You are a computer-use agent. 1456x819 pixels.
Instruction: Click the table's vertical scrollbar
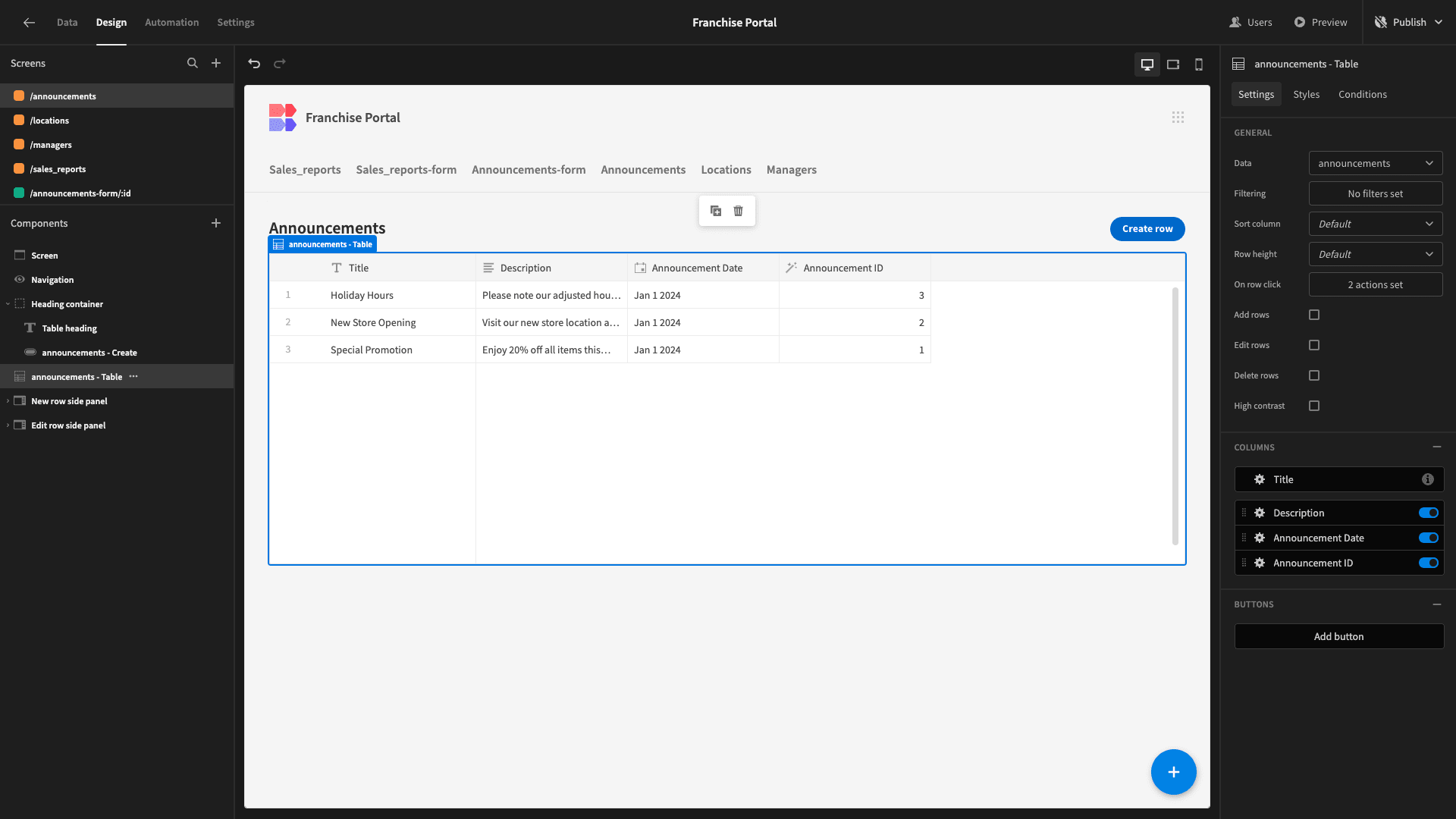[1175, 416]
